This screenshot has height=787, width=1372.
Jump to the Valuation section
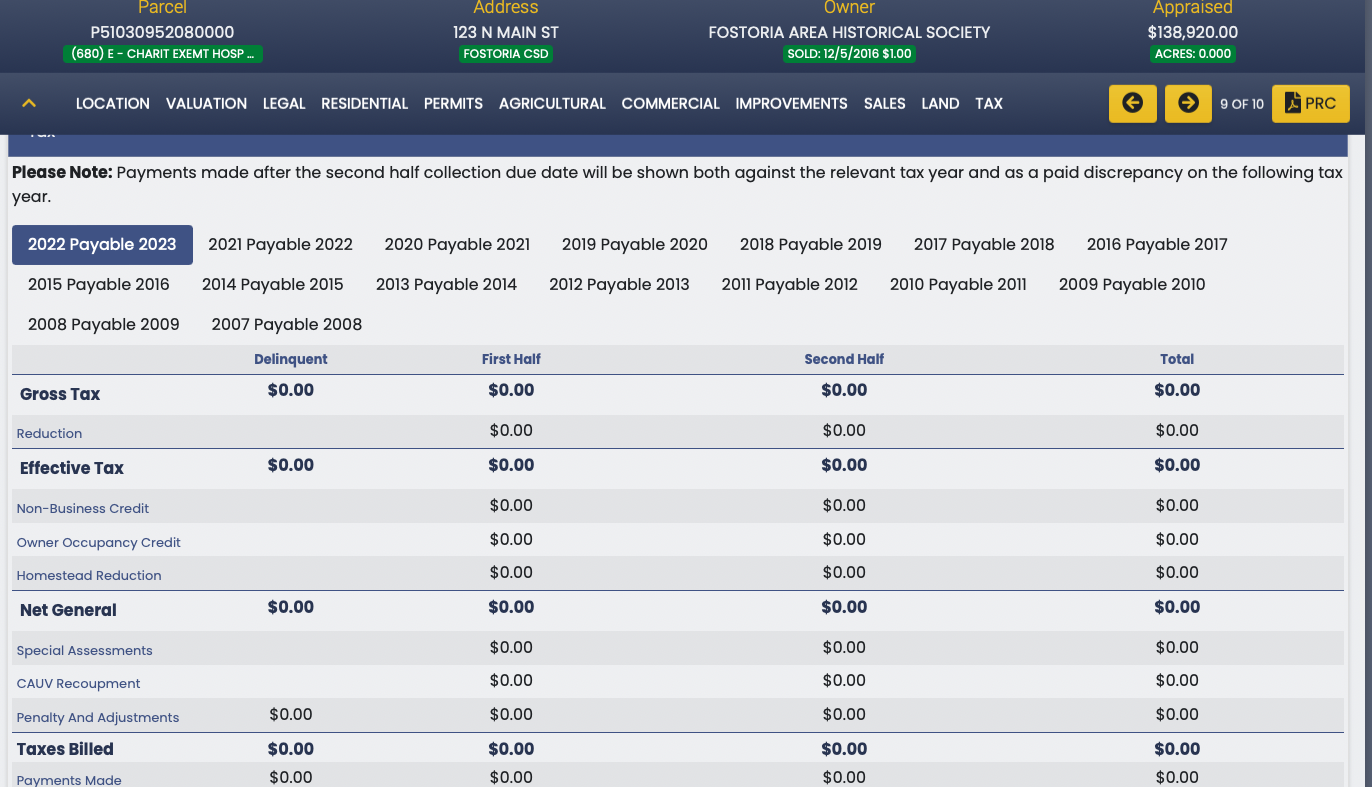tap(206, 104)
